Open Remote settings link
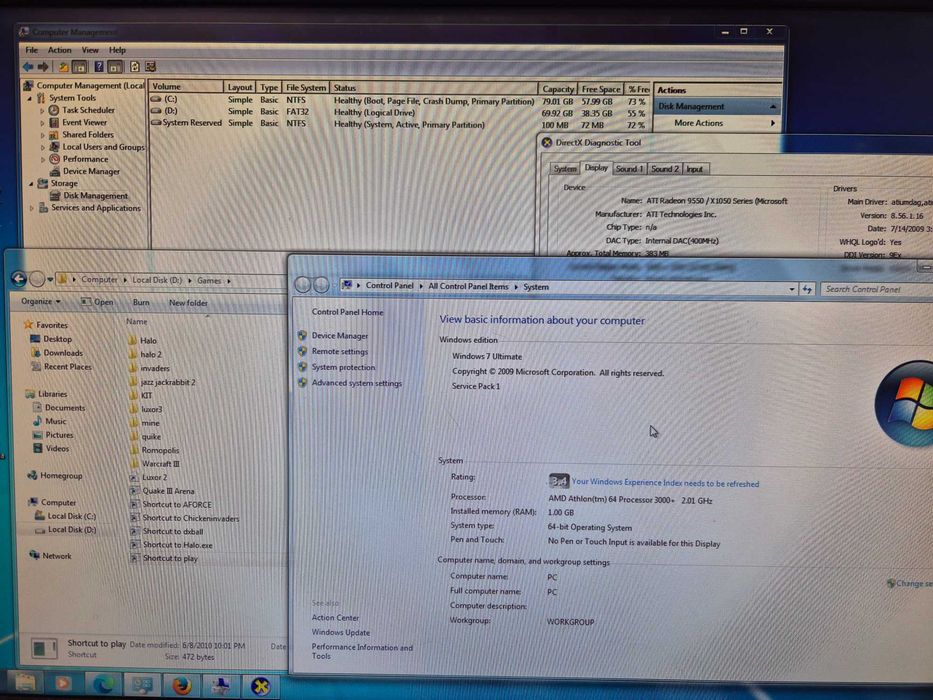The image size is (933, 700). (340, 351)
